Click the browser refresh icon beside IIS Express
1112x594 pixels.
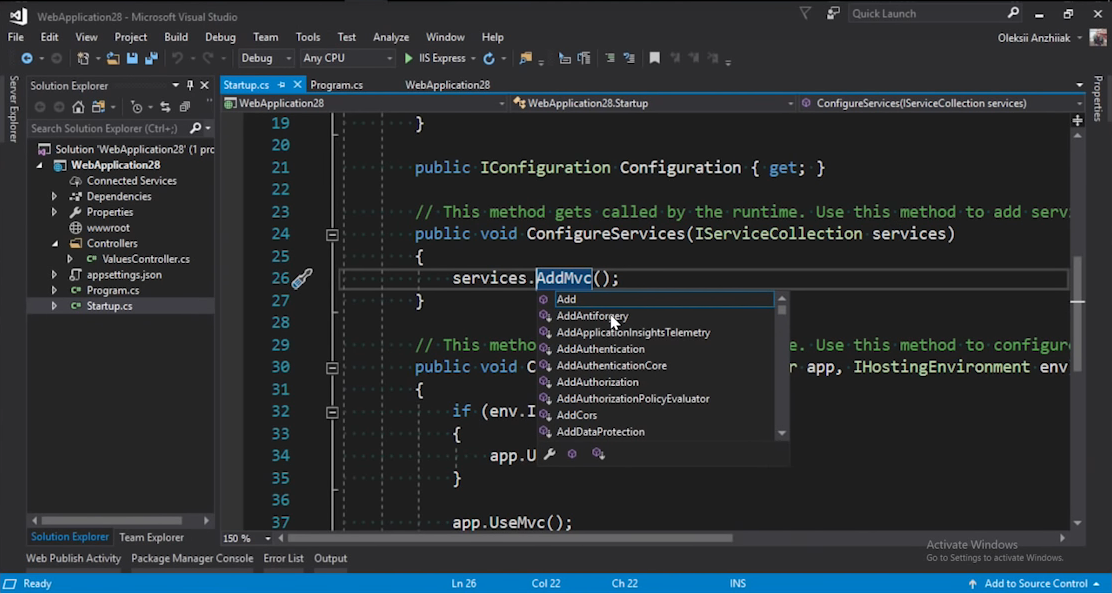pos(489,58)
